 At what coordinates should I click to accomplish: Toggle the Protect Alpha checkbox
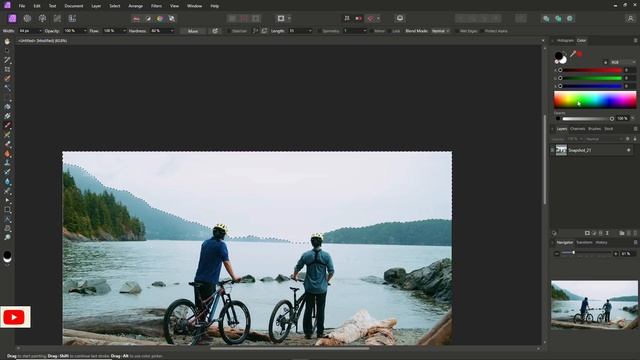coord(482,31)
